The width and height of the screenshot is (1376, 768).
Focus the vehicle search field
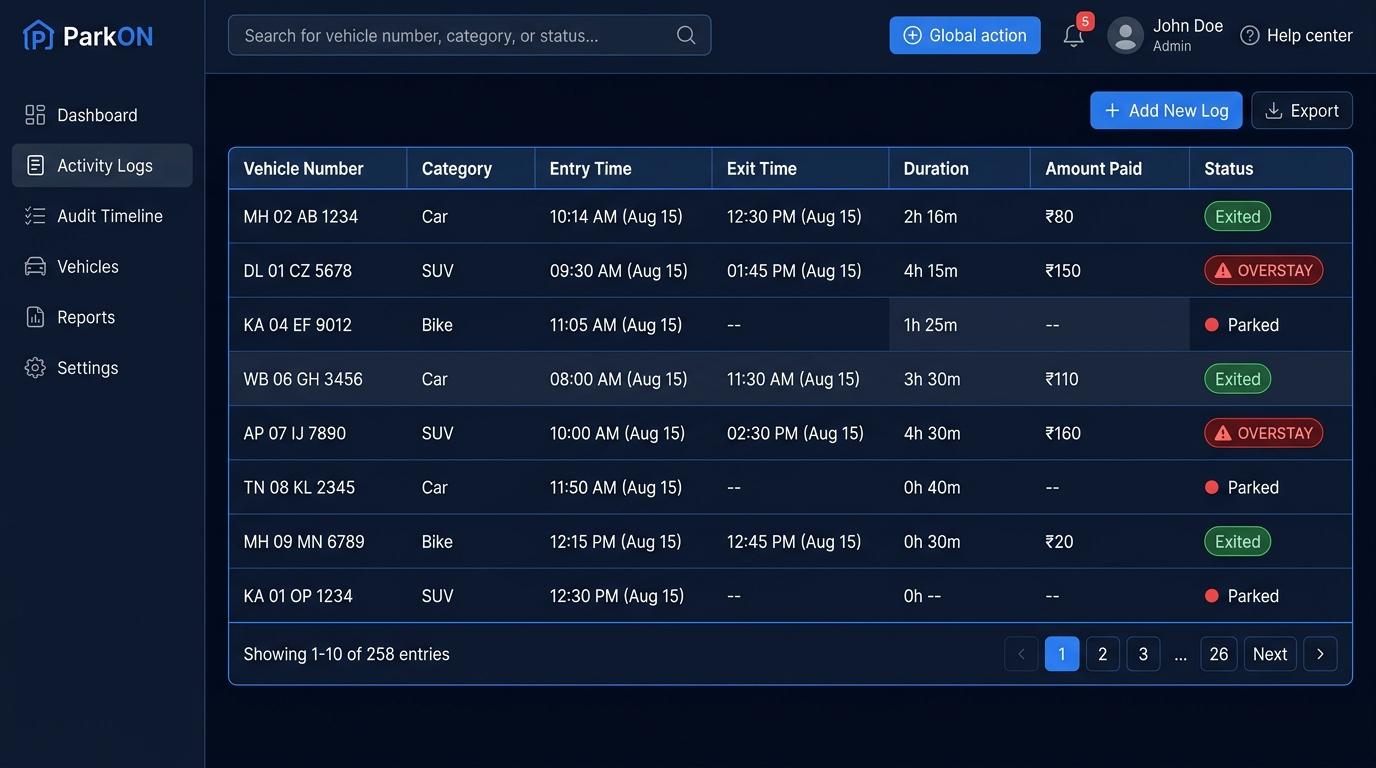tap(469, 35)
